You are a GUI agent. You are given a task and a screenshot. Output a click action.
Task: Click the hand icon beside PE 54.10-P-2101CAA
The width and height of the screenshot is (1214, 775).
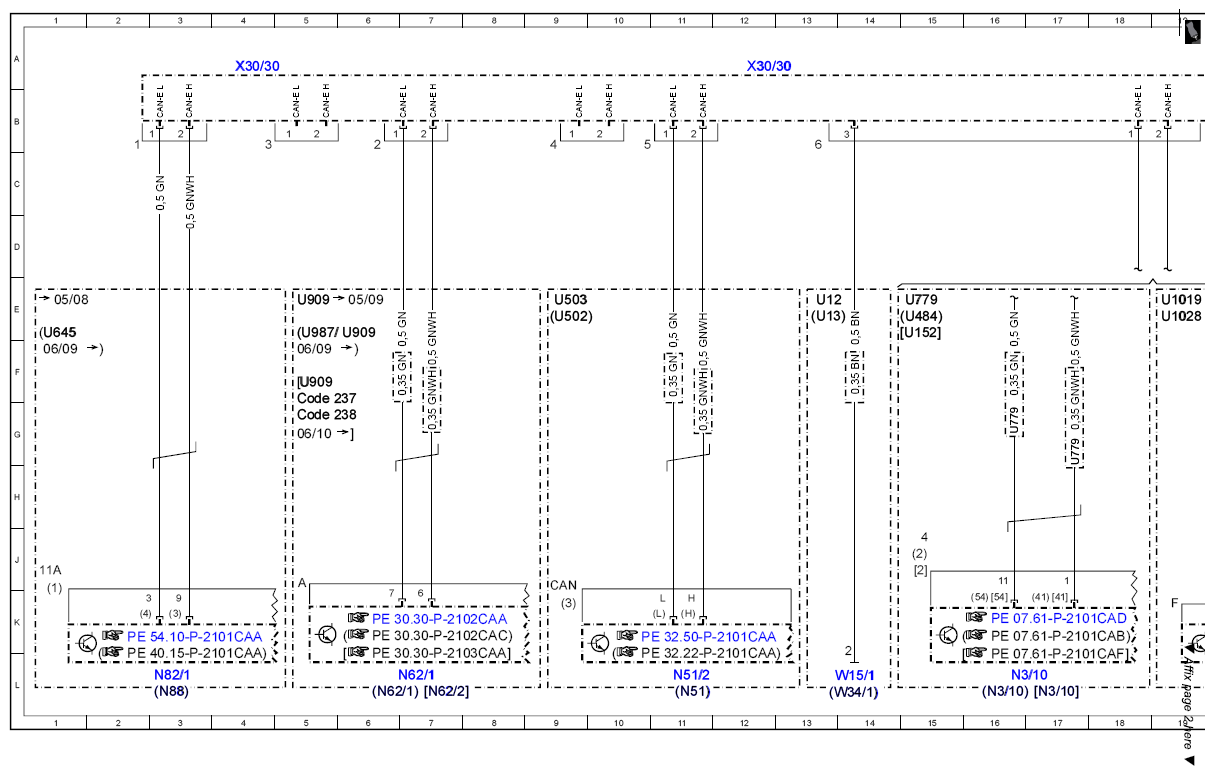coord(113,635)
